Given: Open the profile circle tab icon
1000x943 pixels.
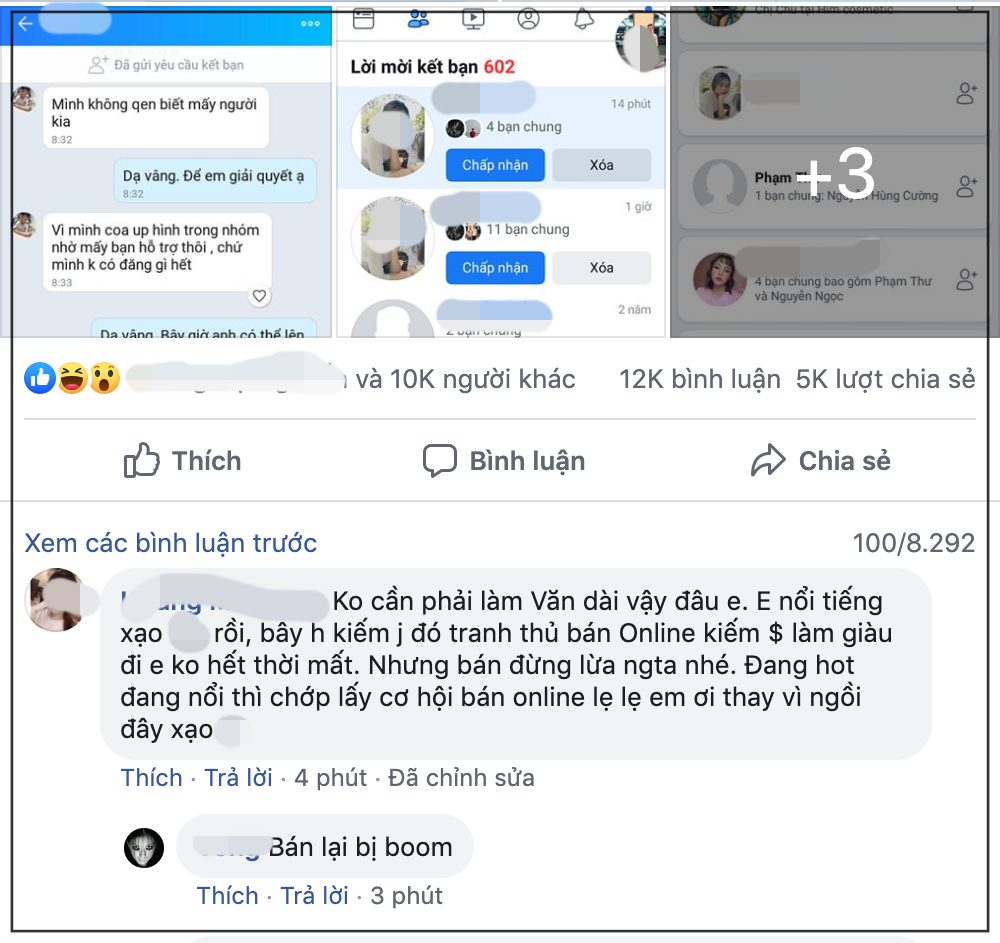Looking at the screenshot, I should (x=528, y=18).
